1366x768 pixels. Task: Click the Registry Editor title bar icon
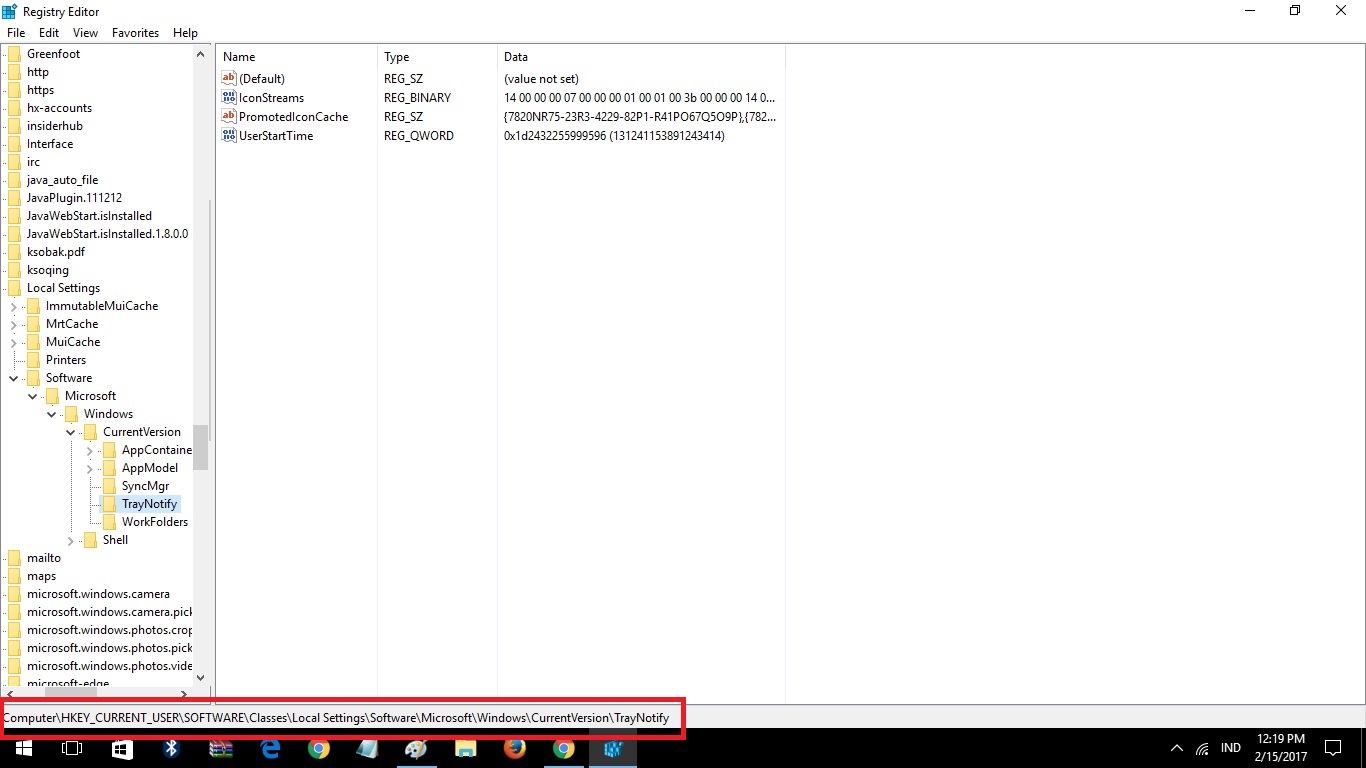10,11
